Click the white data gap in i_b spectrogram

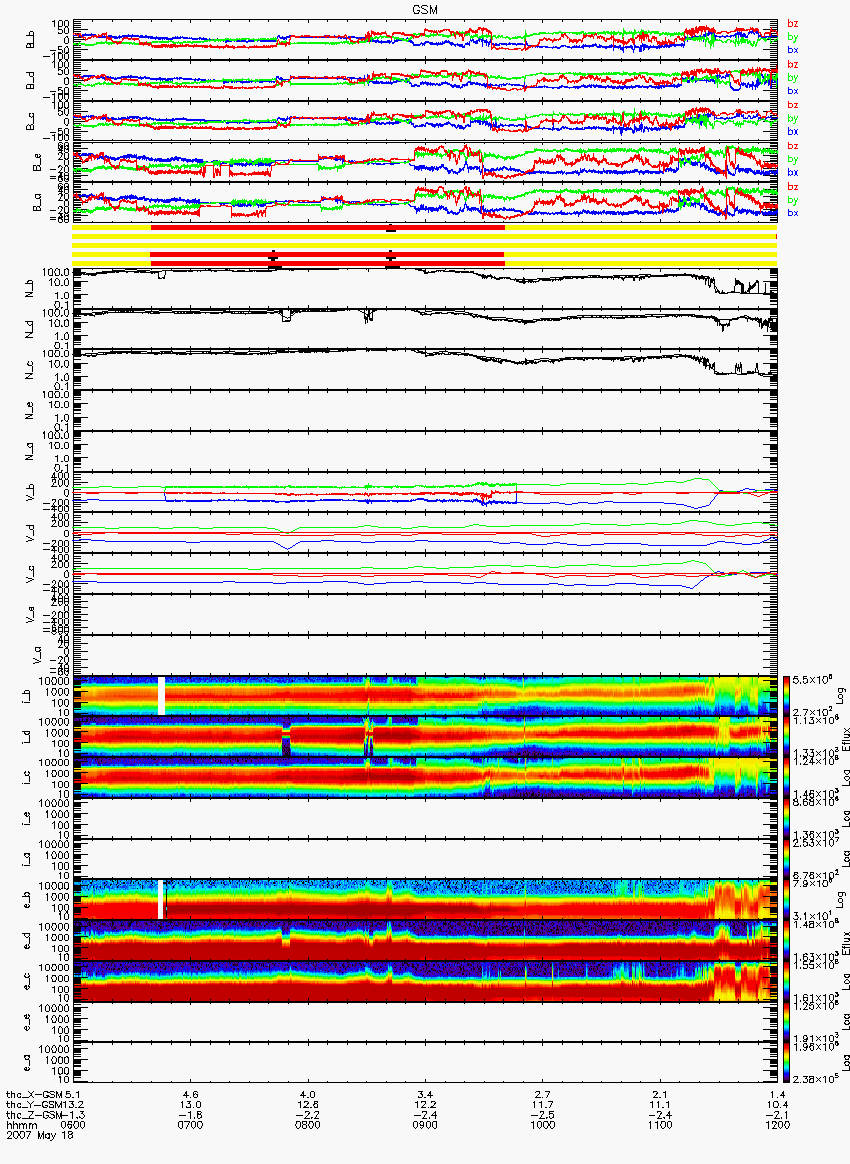(161, 696)
